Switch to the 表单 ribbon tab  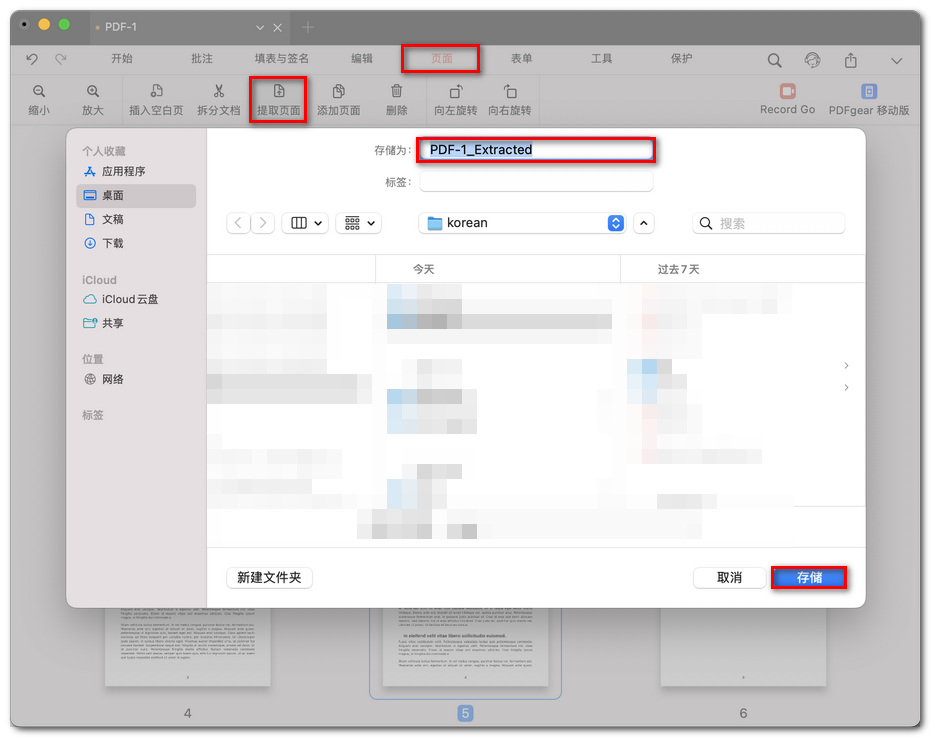click(521, 59)
